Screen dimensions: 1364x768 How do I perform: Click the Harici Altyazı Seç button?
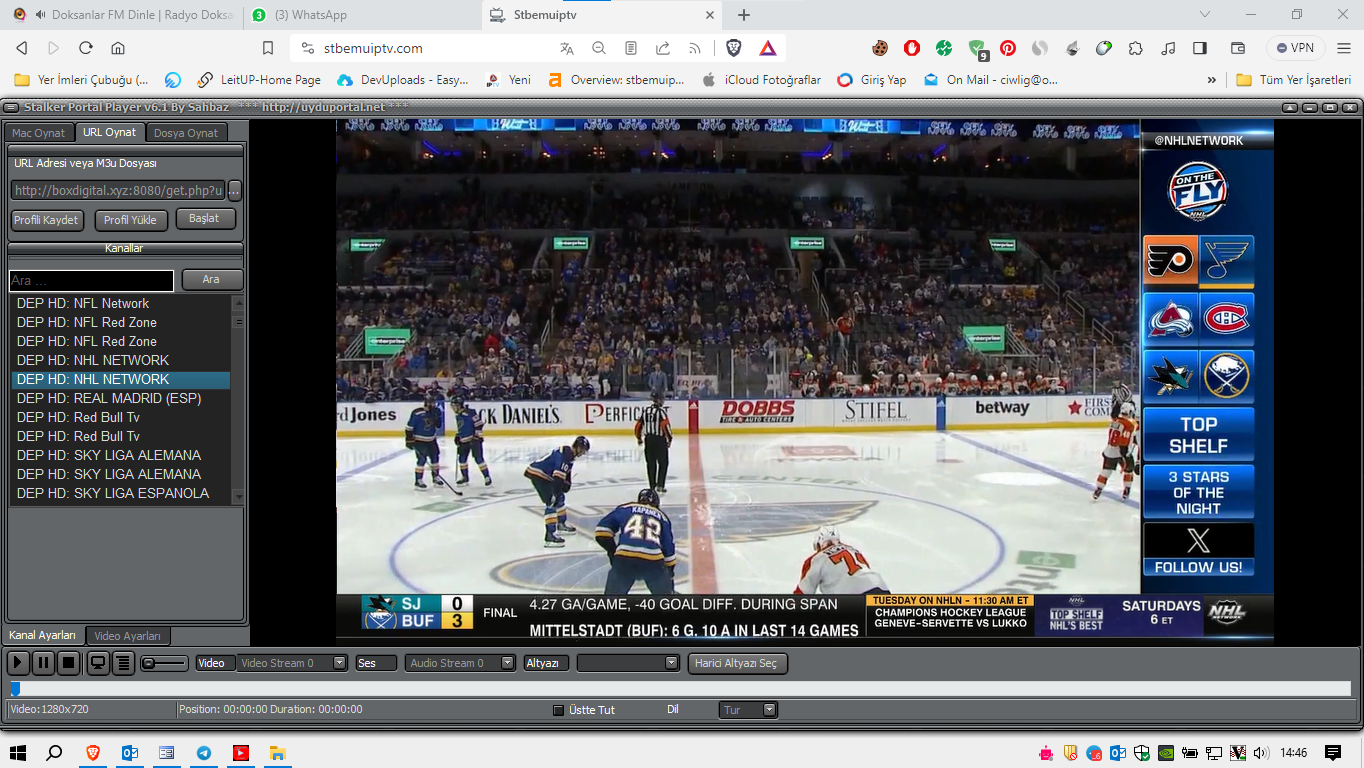click(x=738, y=663)
